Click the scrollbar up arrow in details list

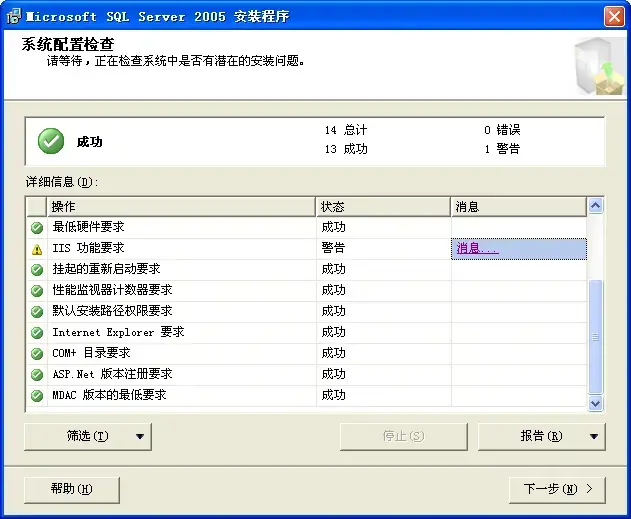[596, 206]
